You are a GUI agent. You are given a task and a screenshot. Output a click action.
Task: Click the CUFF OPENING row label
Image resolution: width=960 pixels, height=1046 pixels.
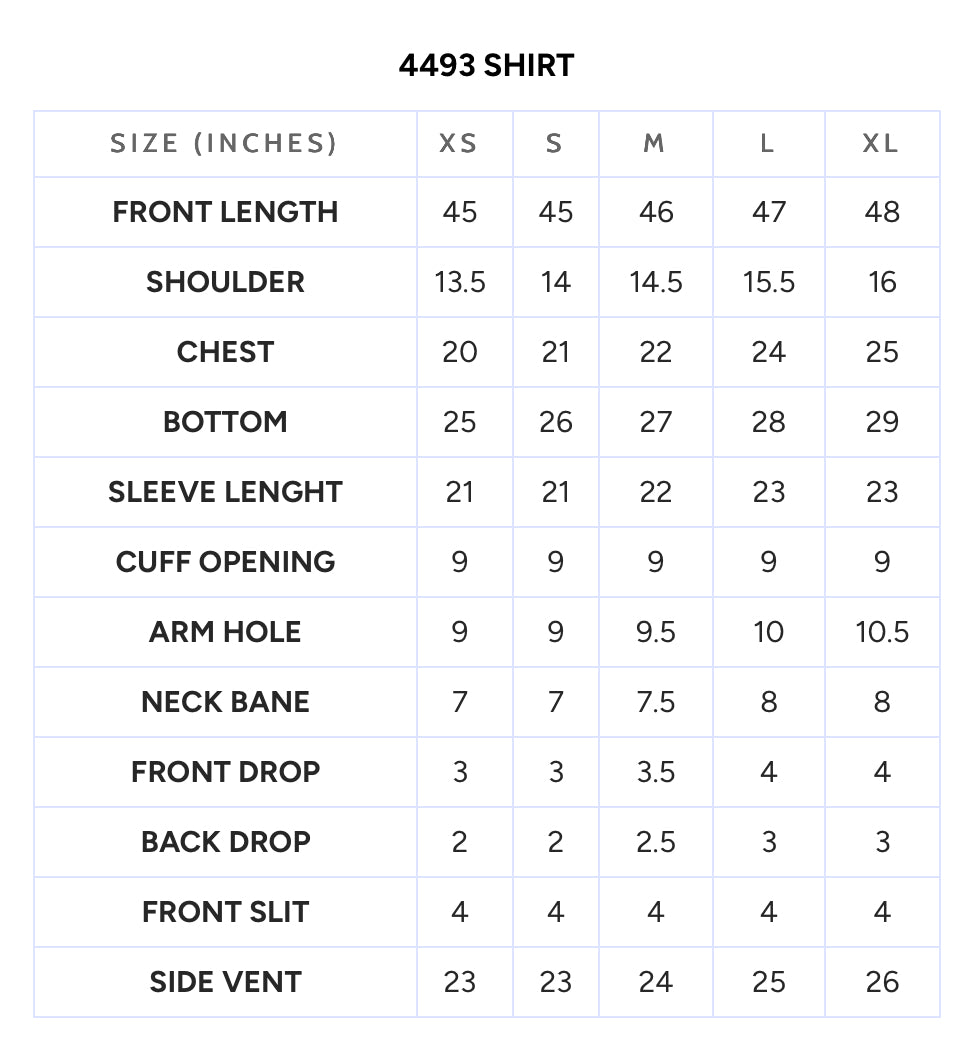tap(225, 562)
